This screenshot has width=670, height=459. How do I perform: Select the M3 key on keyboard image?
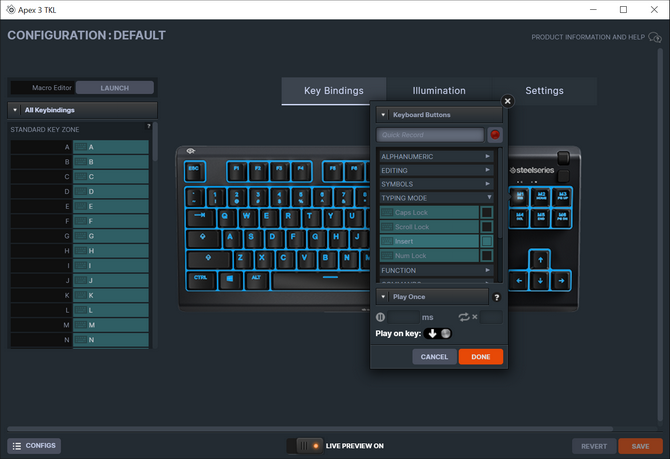pos(562,197)
